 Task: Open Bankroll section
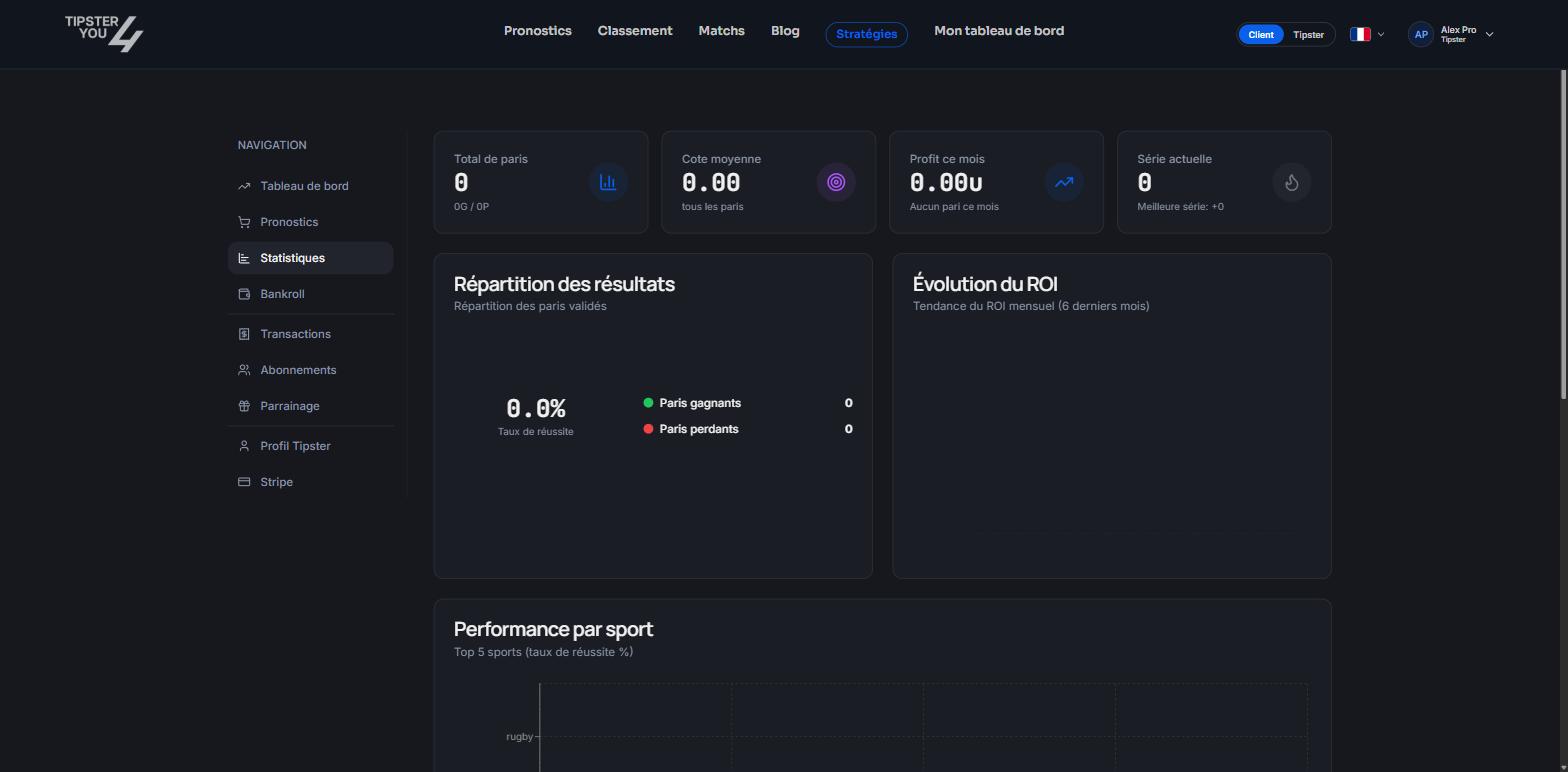coord(310,294)
